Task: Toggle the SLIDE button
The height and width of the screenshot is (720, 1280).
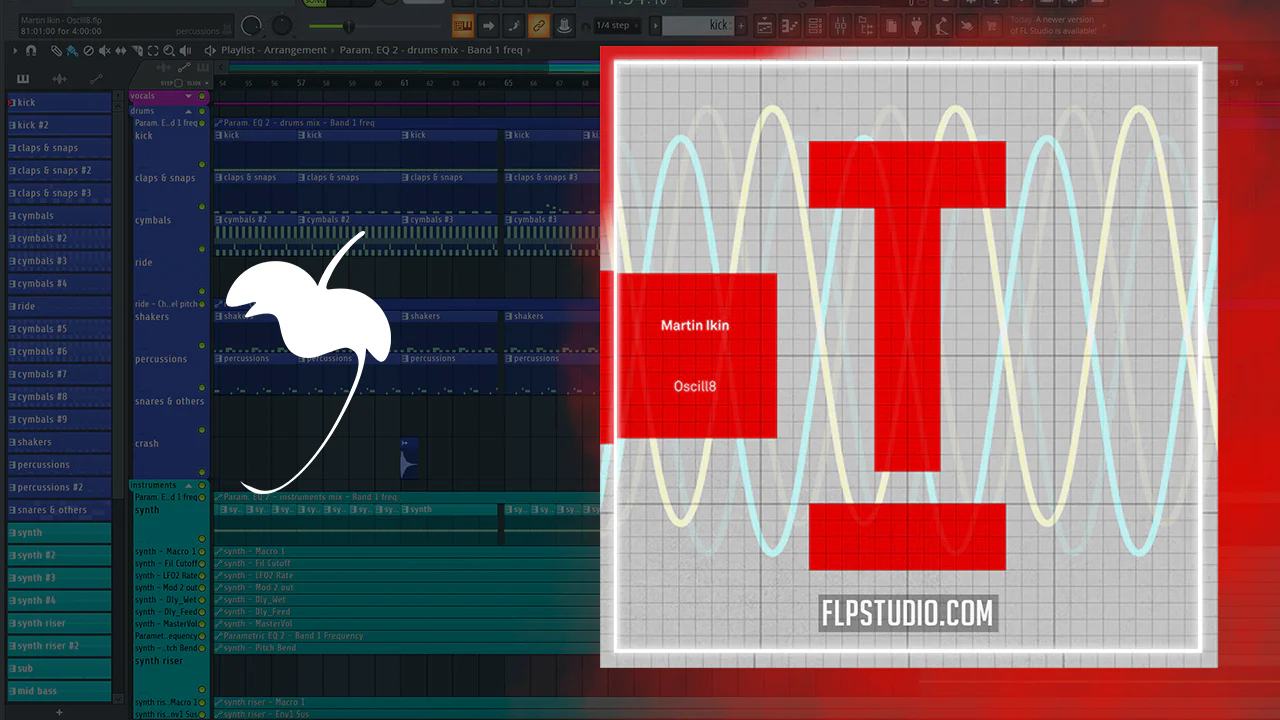Action: click(192, 83)
